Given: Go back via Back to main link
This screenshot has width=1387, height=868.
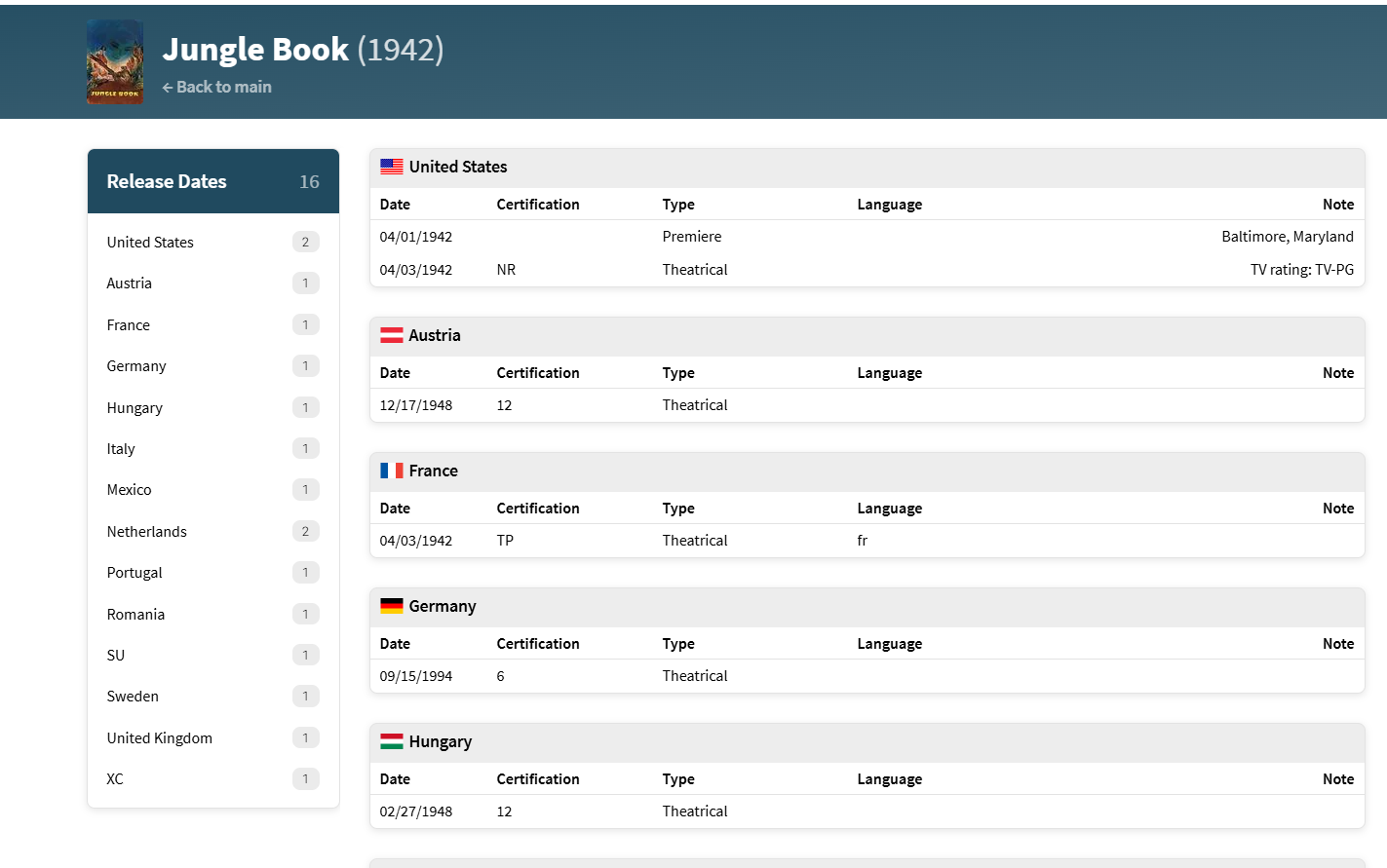Looking at the screenshot, I should click(x=217, y=87).
